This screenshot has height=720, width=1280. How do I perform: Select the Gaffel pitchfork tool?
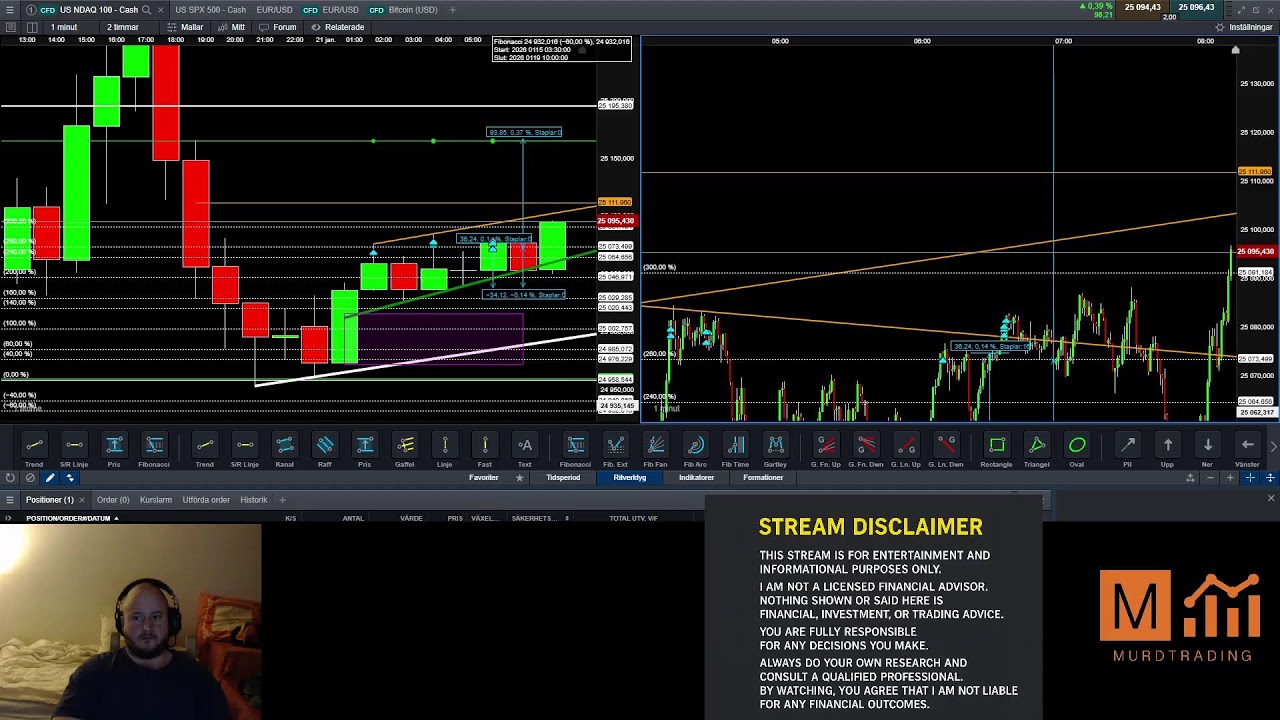404,450
